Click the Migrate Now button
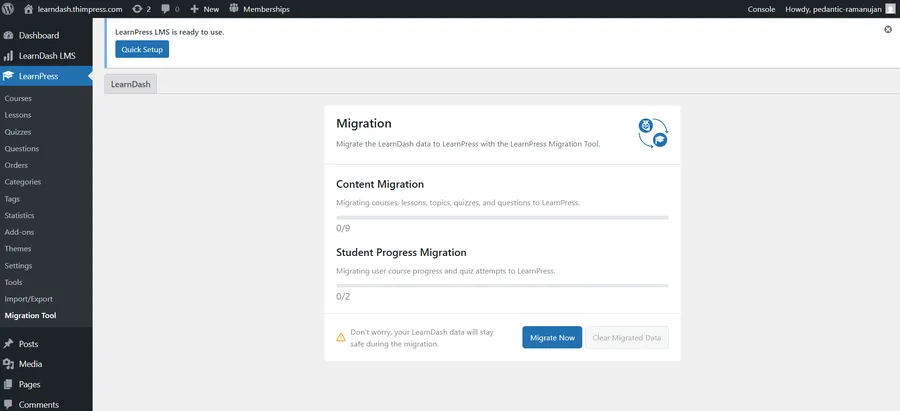 pos(552,338)
